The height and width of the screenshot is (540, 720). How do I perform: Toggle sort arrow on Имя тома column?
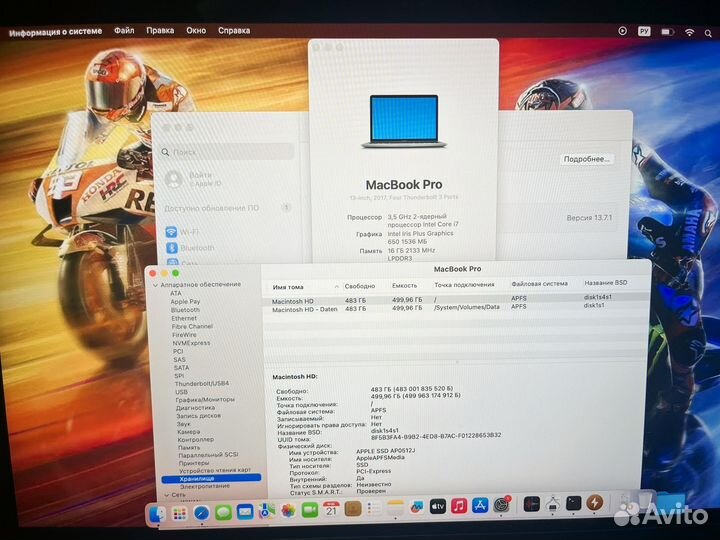336,287
